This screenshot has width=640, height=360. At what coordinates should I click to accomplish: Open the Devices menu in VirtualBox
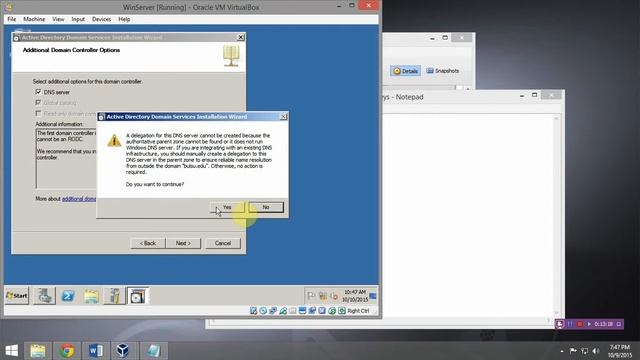(101, 19)
